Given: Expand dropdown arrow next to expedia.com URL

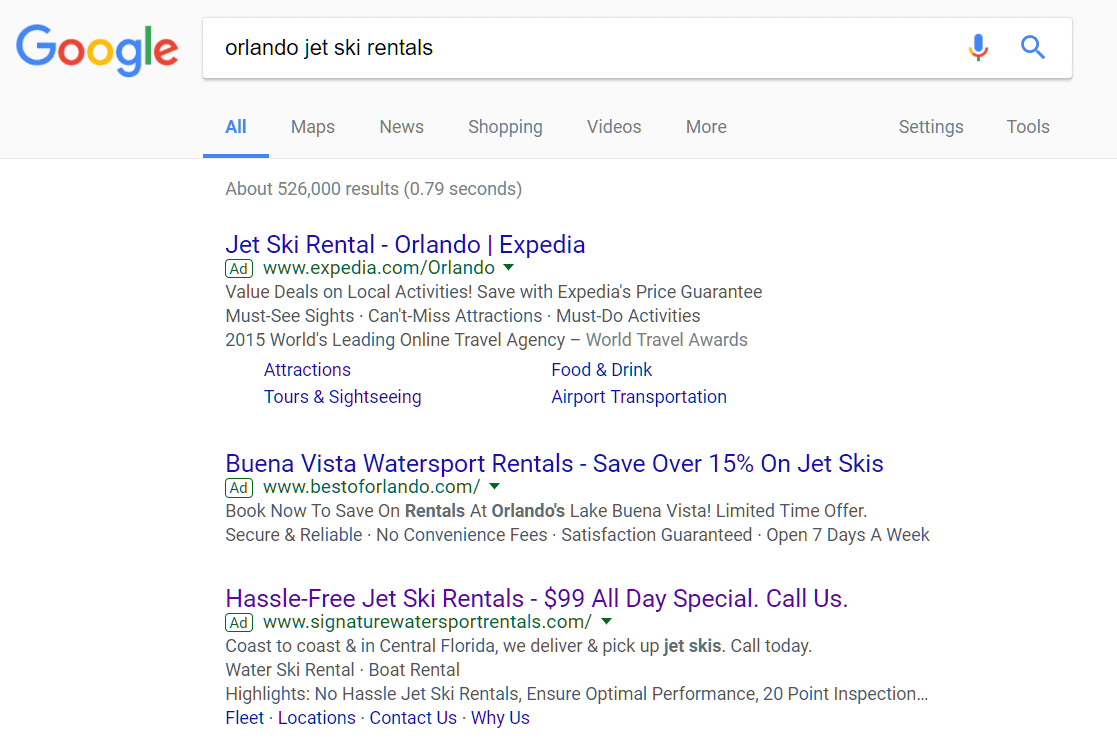Looking at the screenshot, I should 509,268.
